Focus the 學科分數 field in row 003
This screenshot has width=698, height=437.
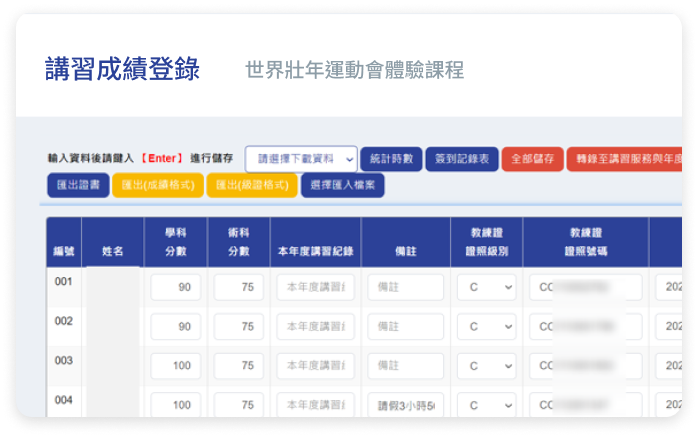[176, 366]
